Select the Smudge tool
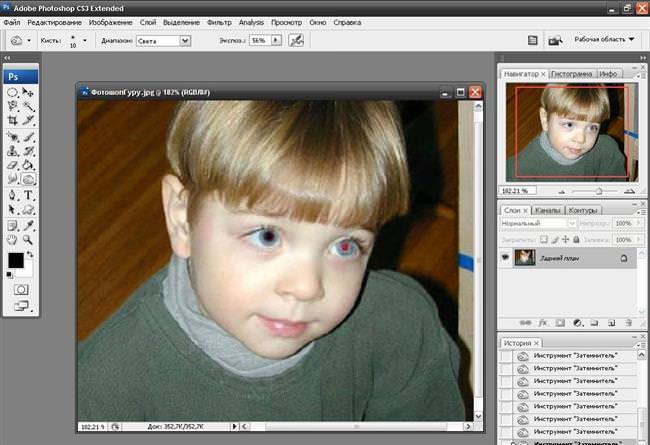Screen dimensions: 650x445 tap(12, 179)
